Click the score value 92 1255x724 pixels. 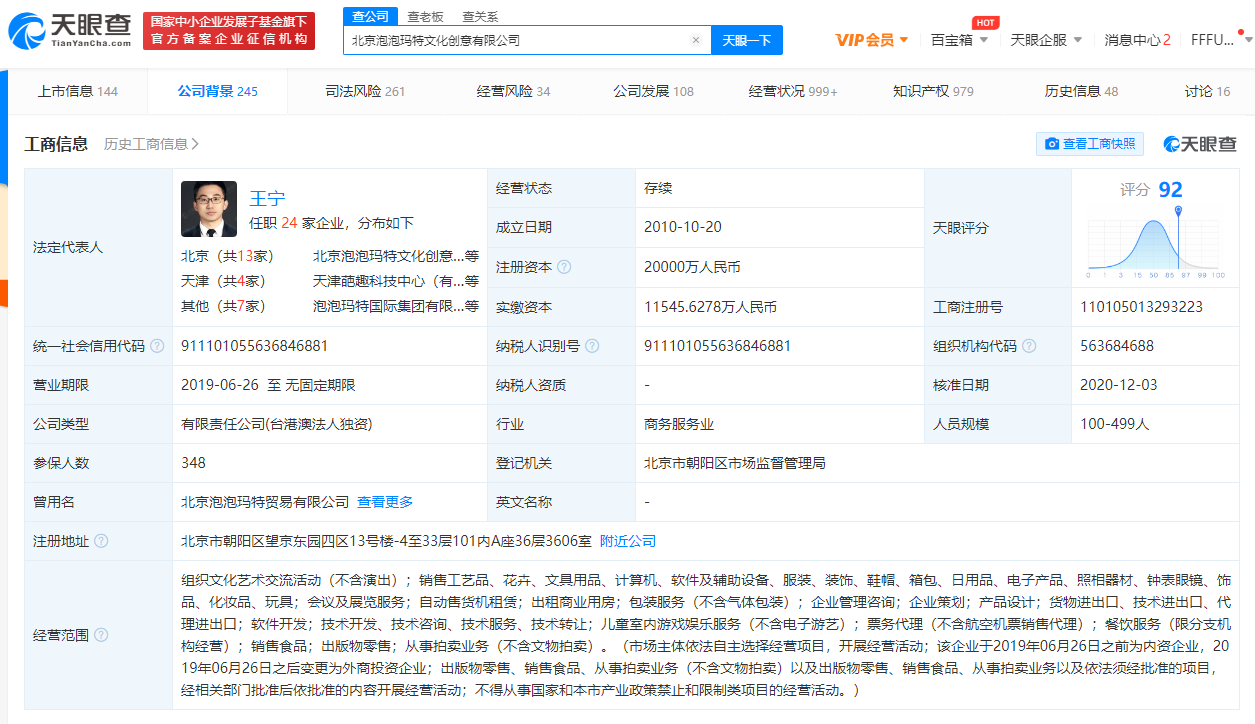pyautogui.click(x=1170, y=189)
